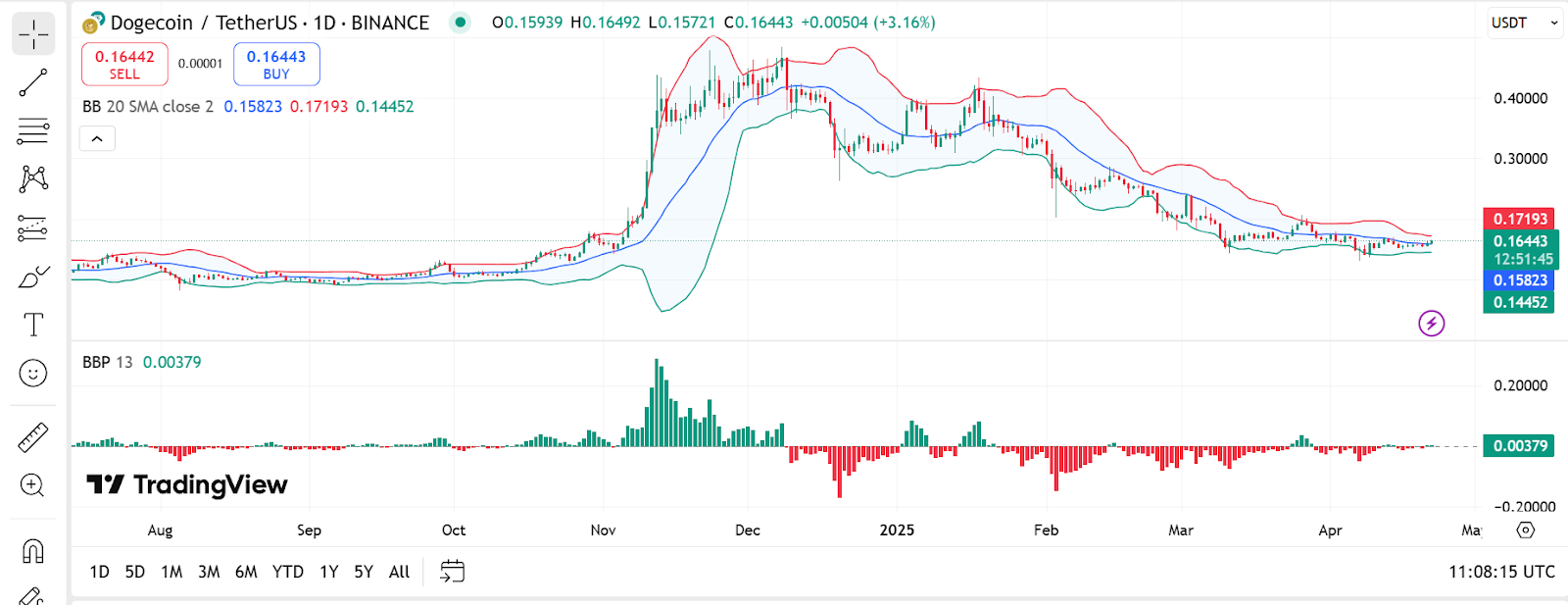Click the BB 20 SMA close 2 indicator label
The image size is (1568, 605).
(148, 106)
